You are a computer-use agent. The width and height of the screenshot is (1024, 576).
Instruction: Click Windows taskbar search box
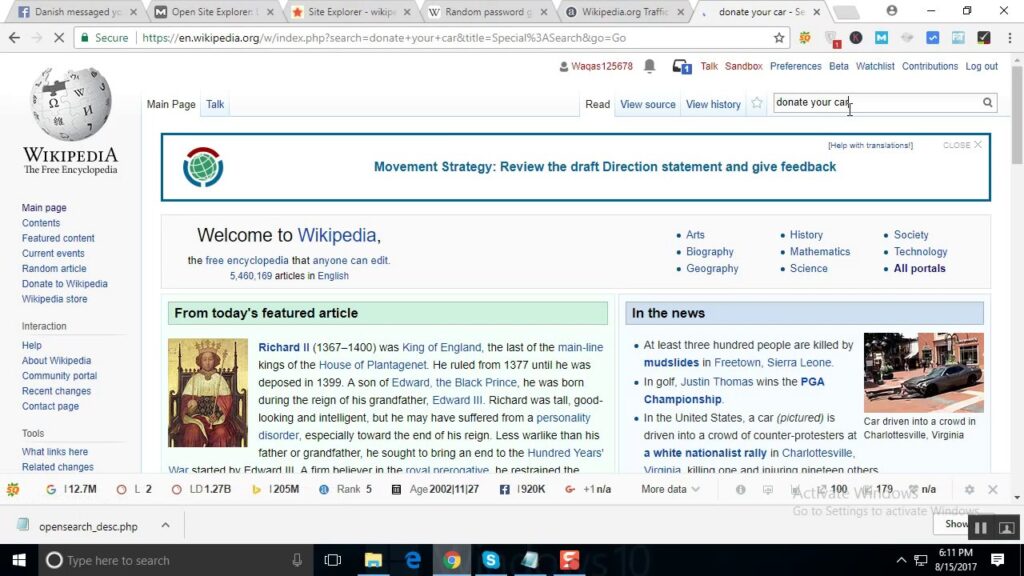[x=176, y=560]
